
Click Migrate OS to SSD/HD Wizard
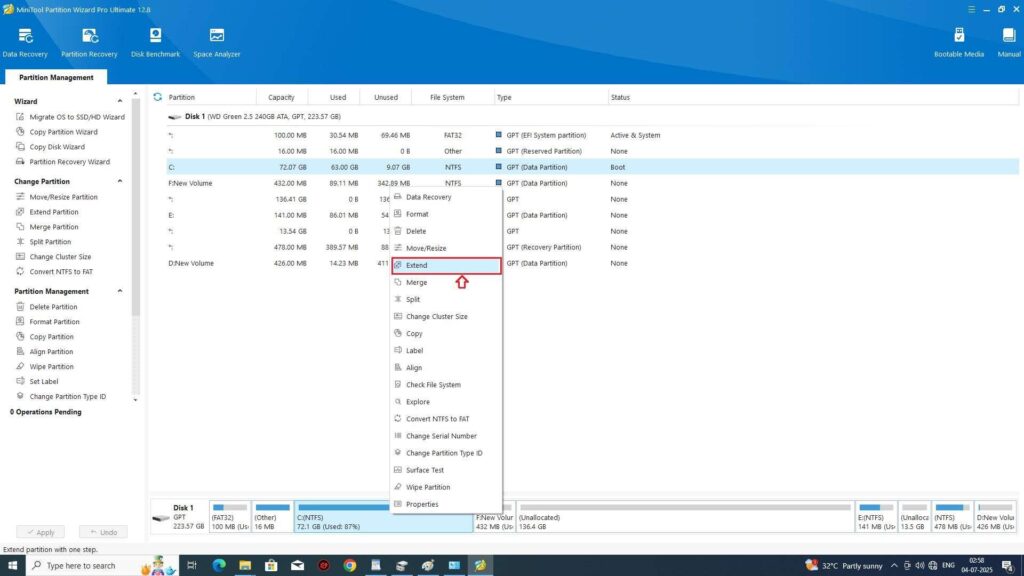(76, 117)
